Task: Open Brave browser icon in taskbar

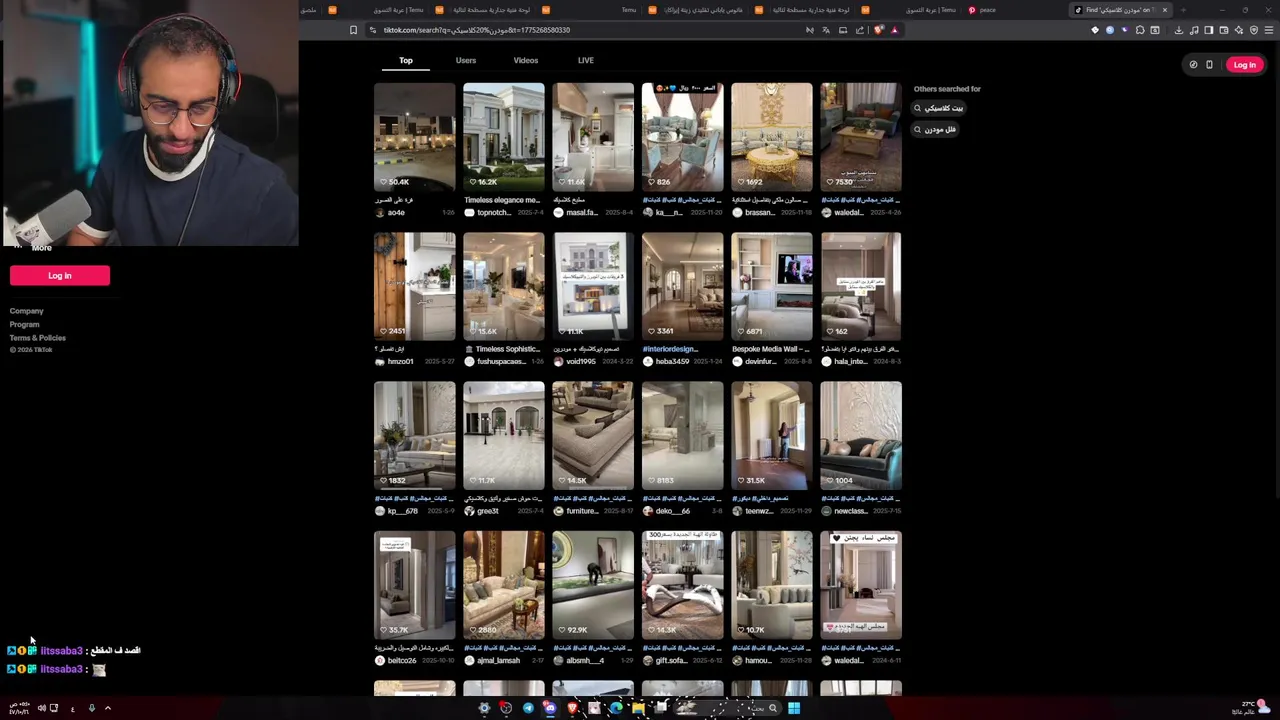Action: (x=572, y=708)
